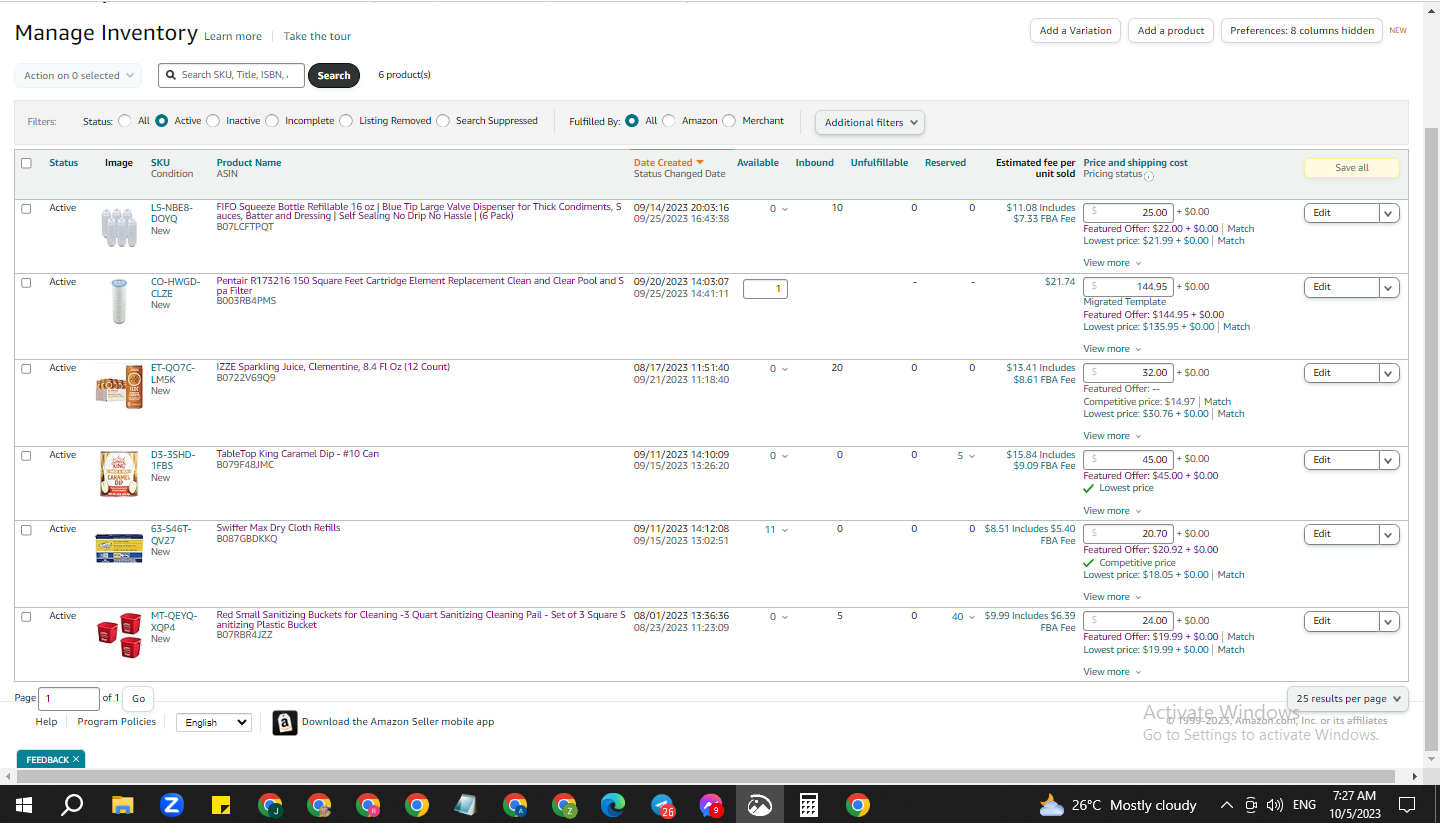Click the Save all button

[1352, 168]
